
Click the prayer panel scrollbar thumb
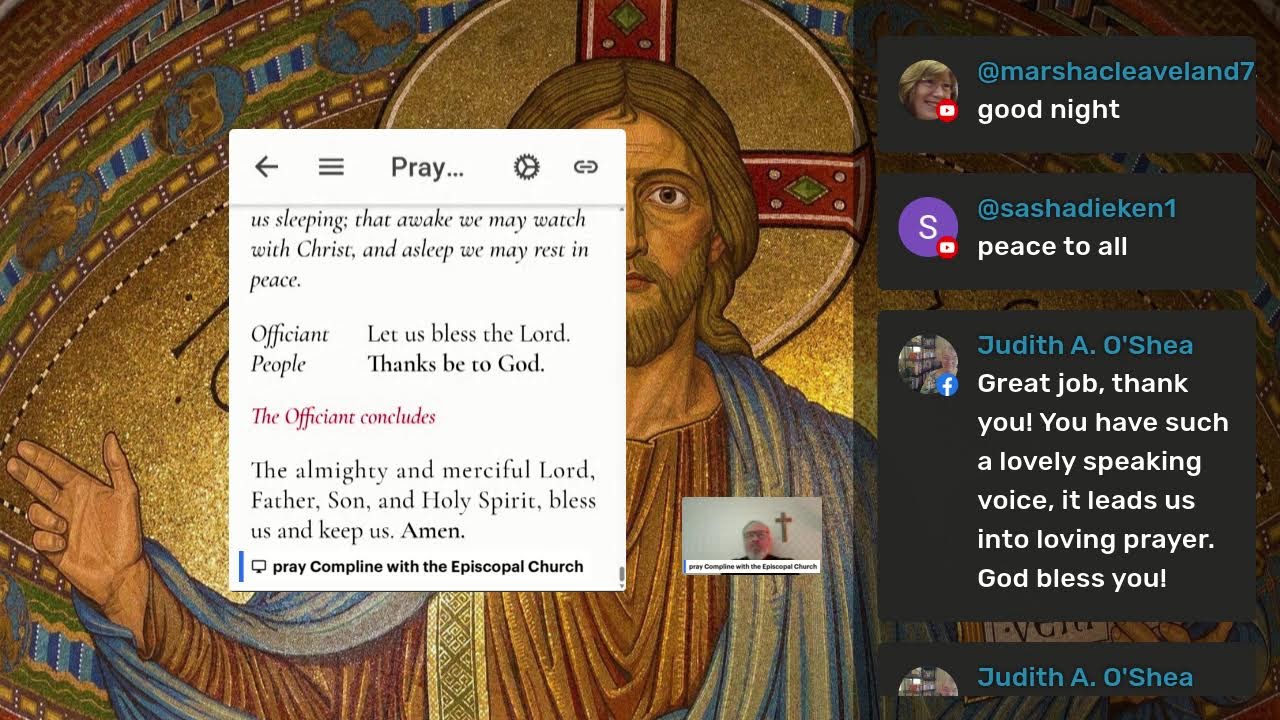click(x=622, y=576)
